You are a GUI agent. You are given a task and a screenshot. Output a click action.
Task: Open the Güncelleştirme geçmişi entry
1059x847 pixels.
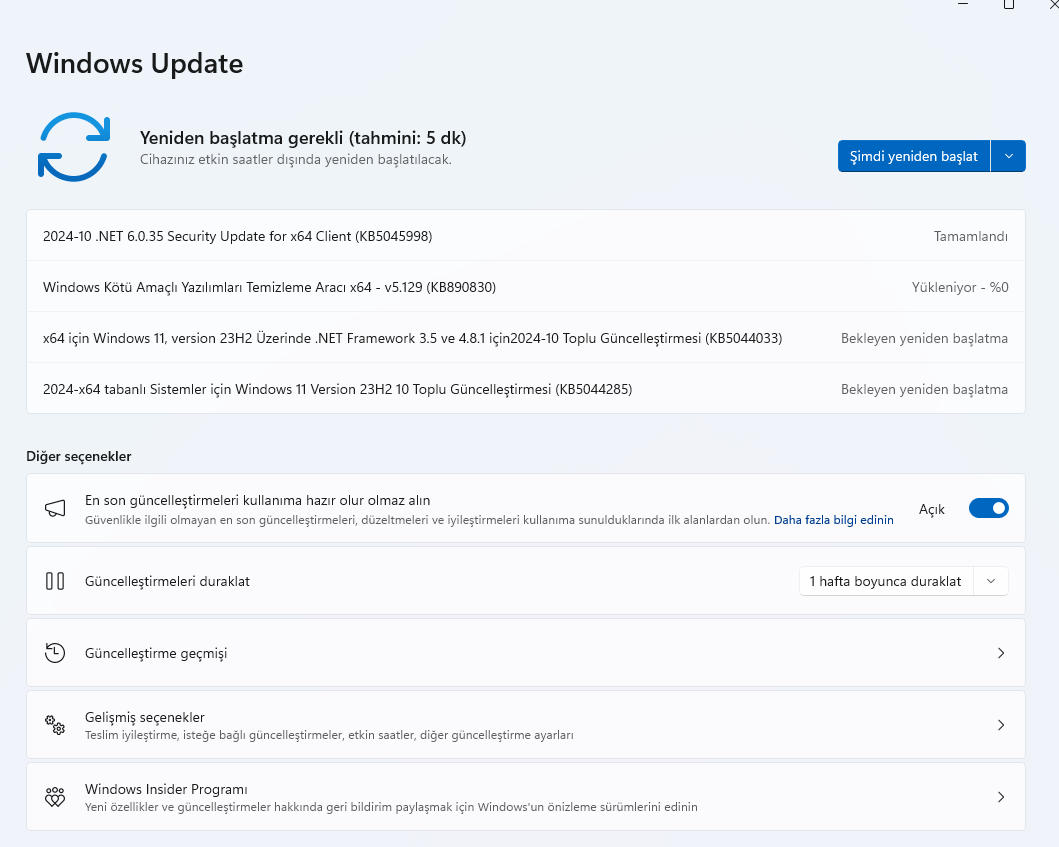point(157,653)
